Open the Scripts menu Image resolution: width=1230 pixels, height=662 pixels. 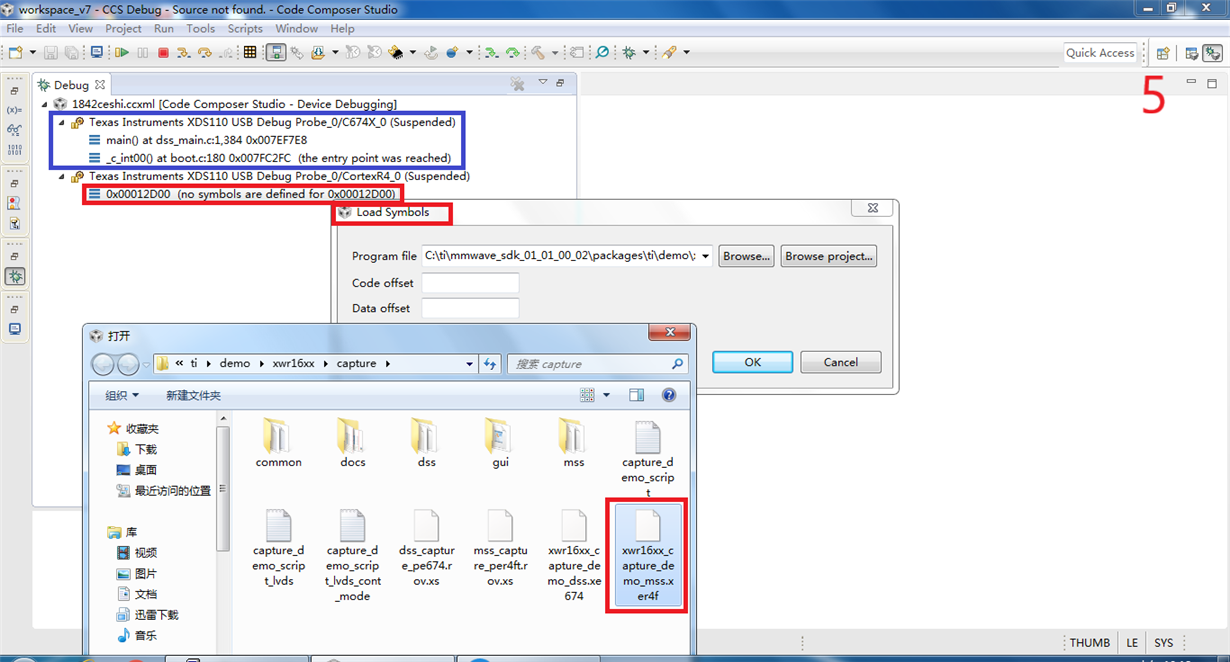pyautogui.click(x=245, y=29)
